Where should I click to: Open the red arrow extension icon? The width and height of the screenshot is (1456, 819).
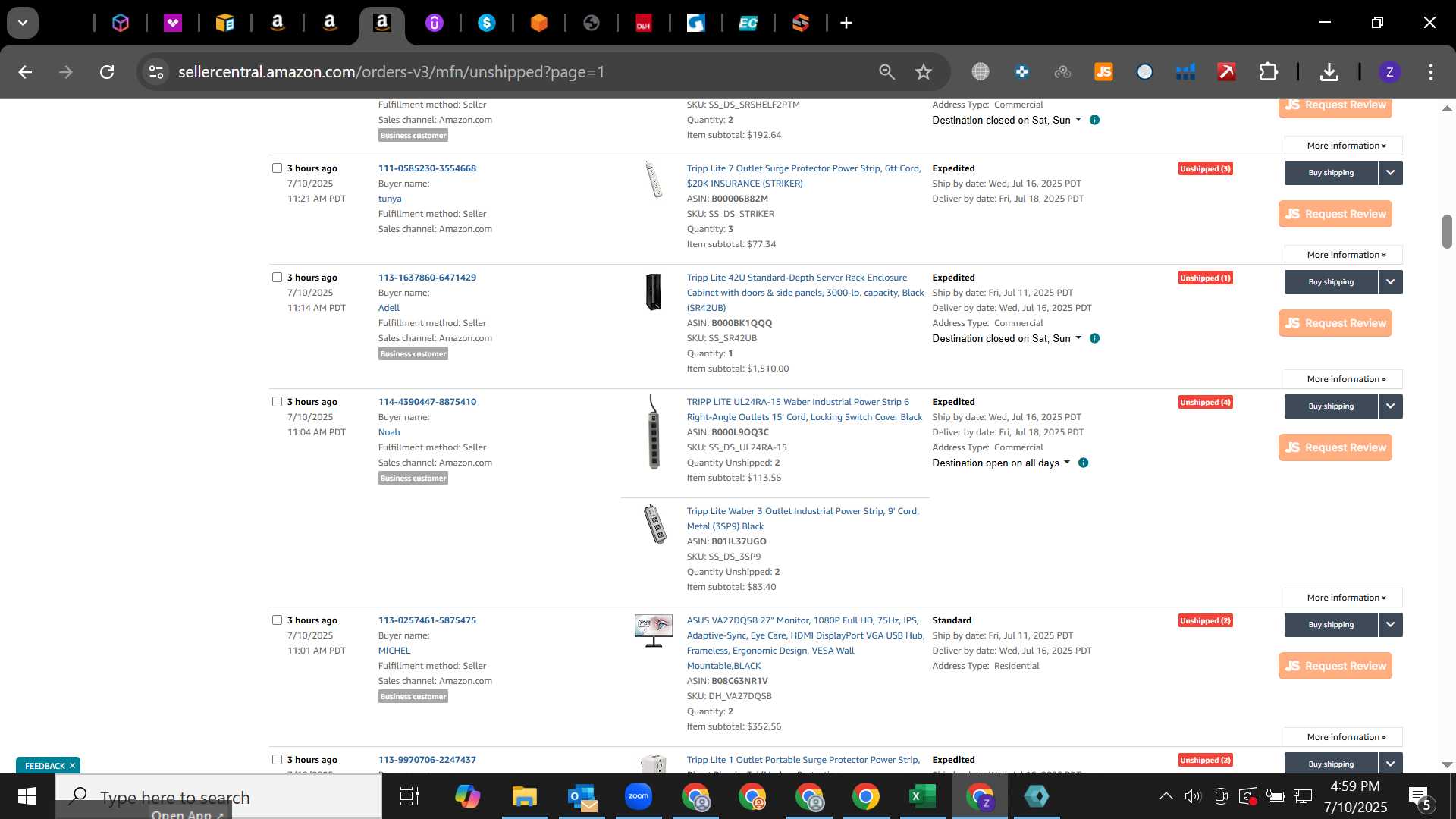[x=1226, y=72]
